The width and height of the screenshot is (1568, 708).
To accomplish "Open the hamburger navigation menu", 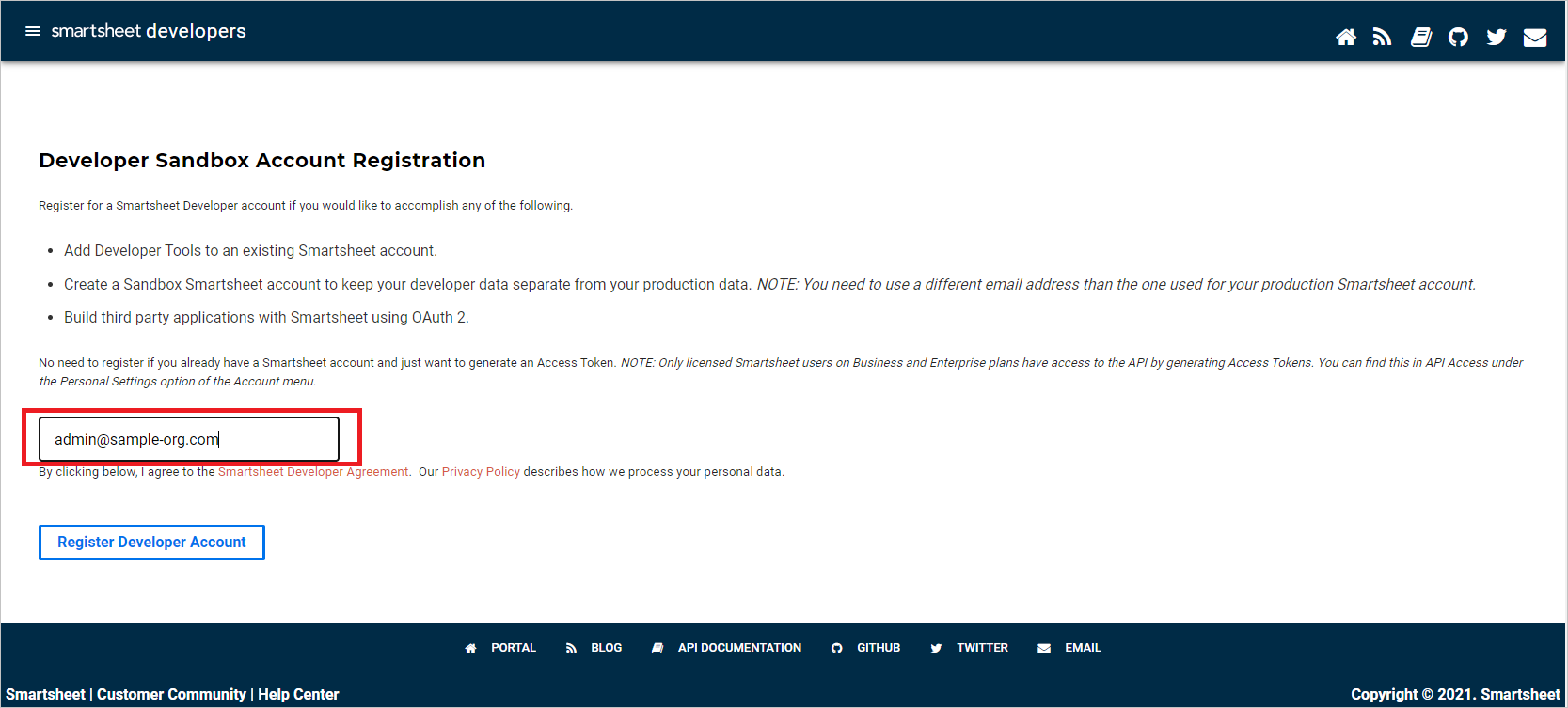I will click(x=33, y=31).
